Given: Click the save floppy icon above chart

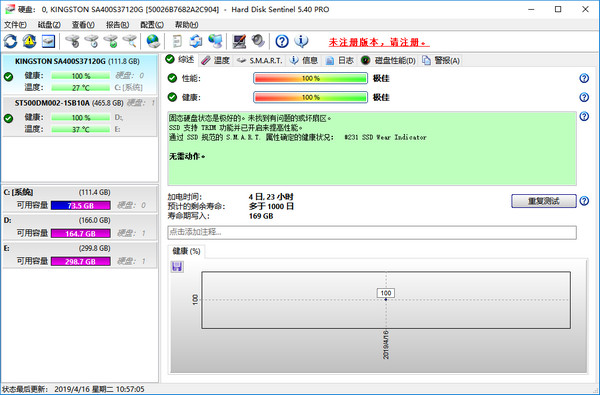Looking at the screenshot, I should pos(177,266).
